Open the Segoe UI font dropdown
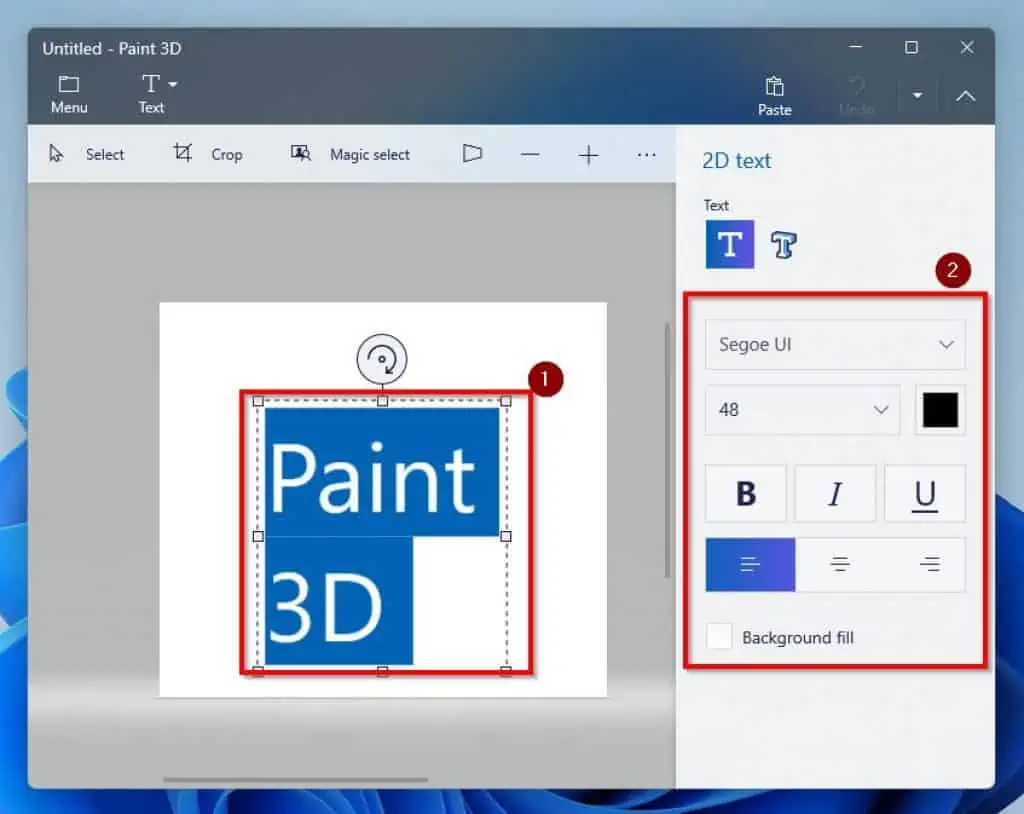Viewport: 1024px width, 814px height. coord(834,344)
